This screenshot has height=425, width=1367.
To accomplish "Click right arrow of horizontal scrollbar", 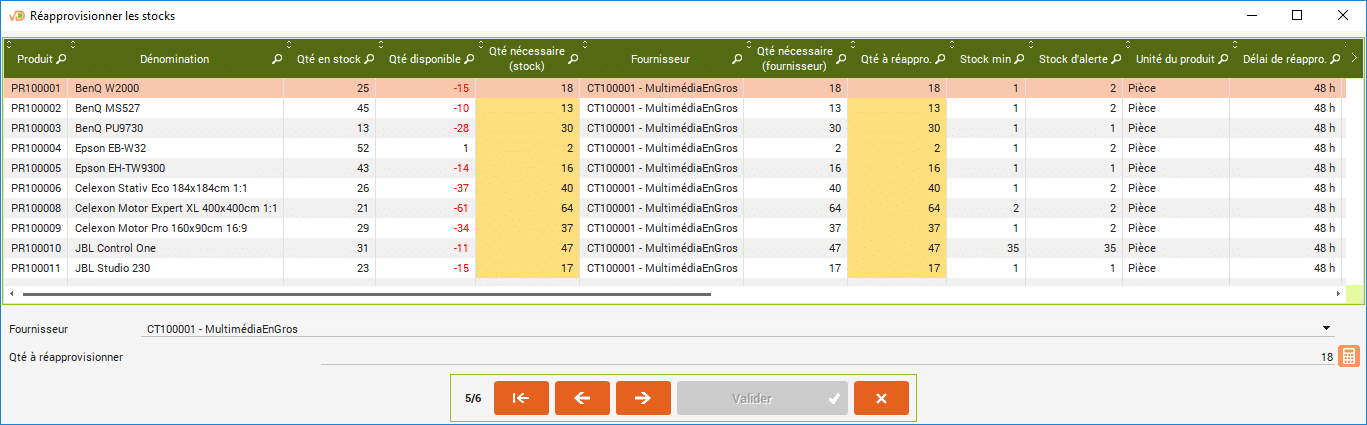I will coord(1338,294).
